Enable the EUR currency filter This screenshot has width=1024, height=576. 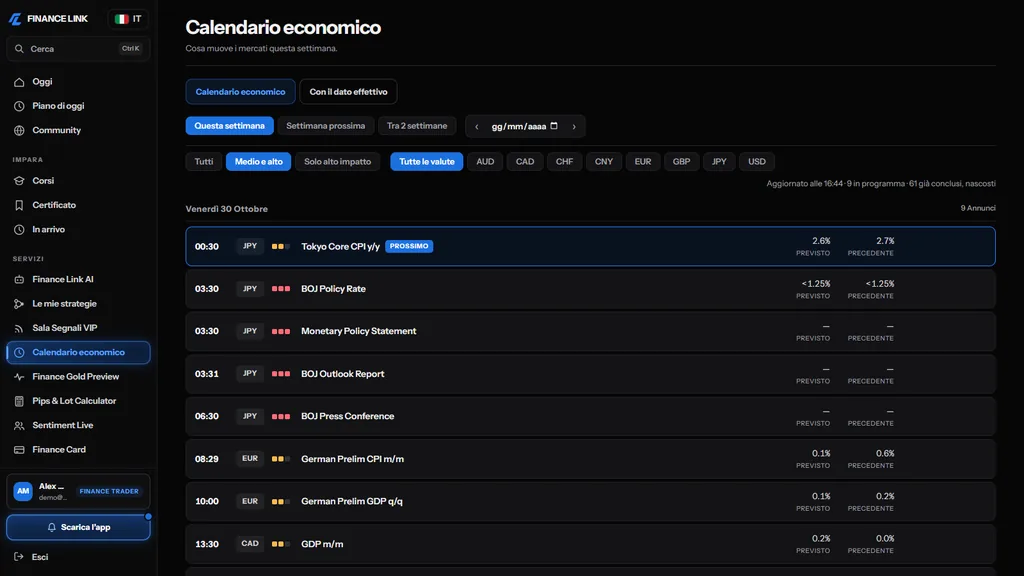click(643, 162)
